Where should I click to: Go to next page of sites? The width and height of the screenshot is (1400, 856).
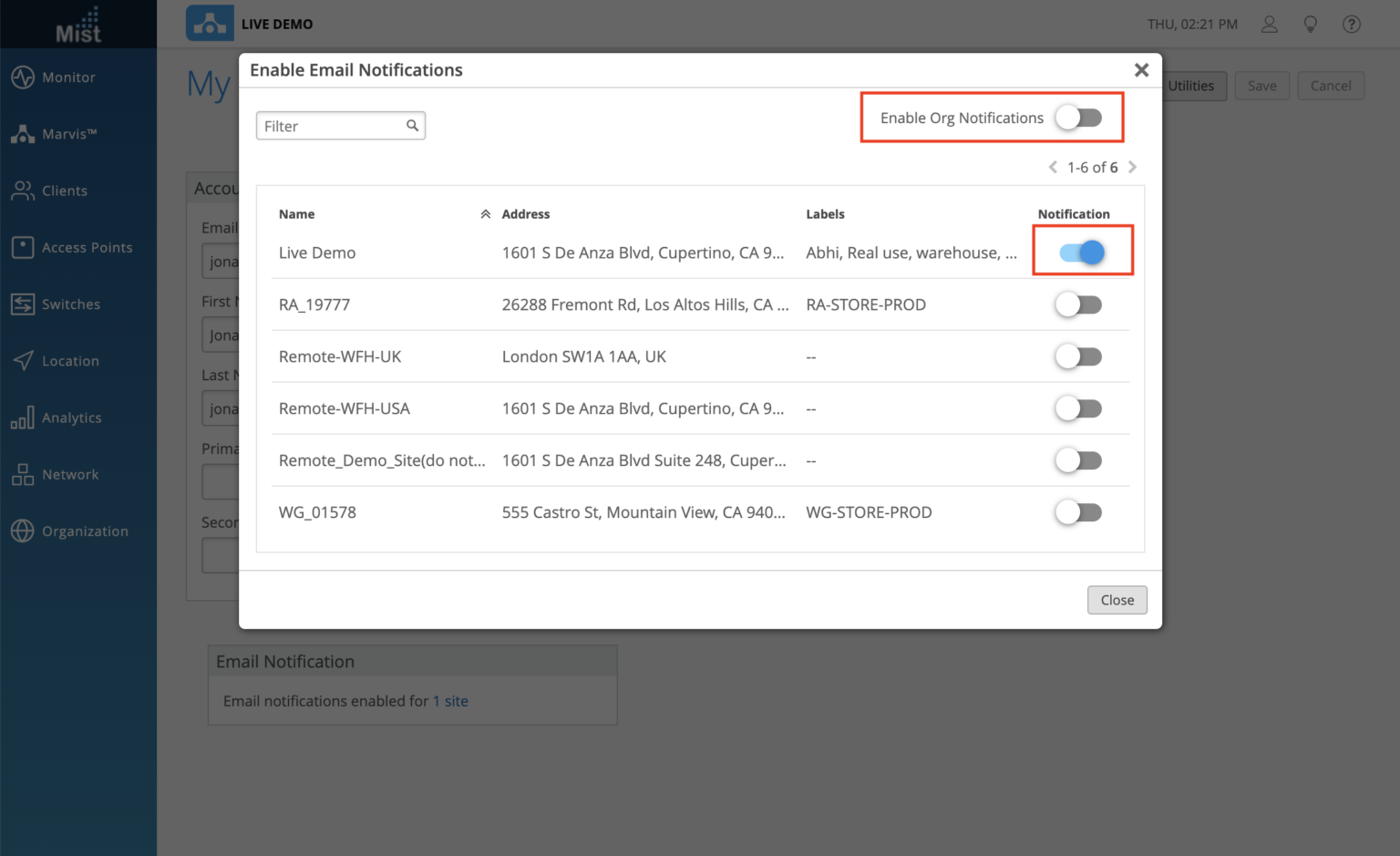(x=1133, y=167)
